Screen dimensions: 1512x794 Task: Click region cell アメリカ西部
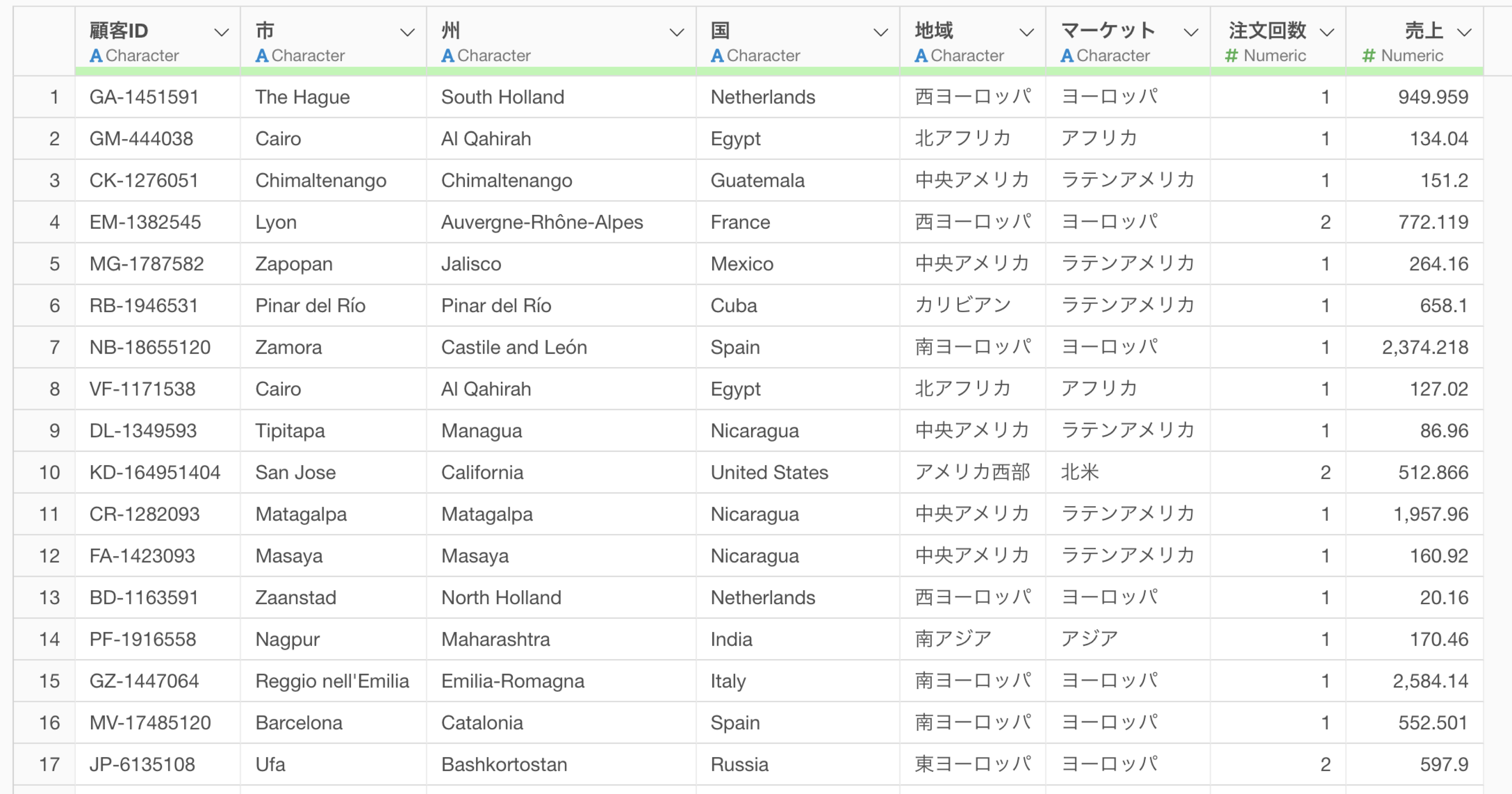coord(972,472)
